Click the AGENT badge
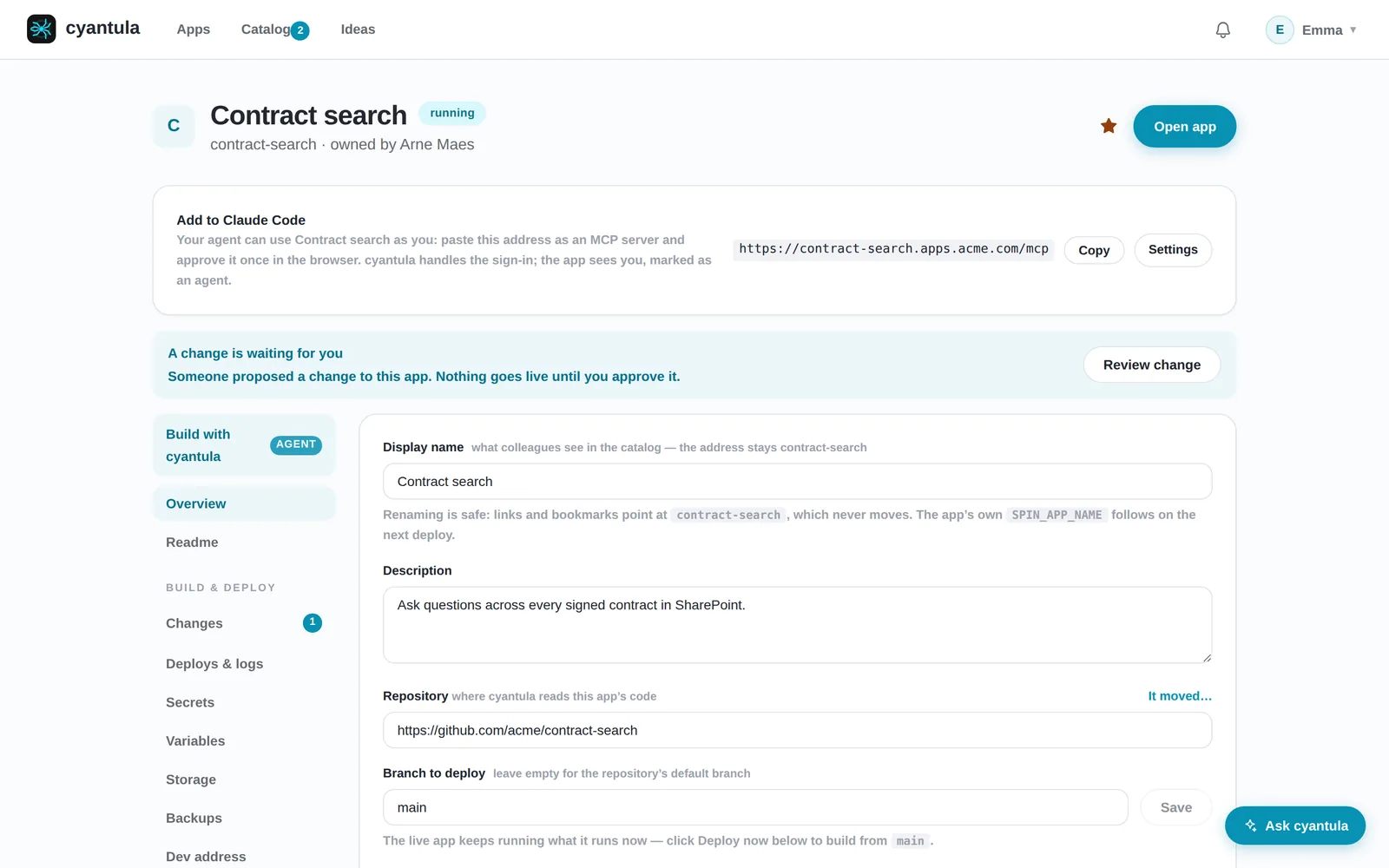Image resolution: width=1389 pixels, height=868 pixels. point(296,444)
